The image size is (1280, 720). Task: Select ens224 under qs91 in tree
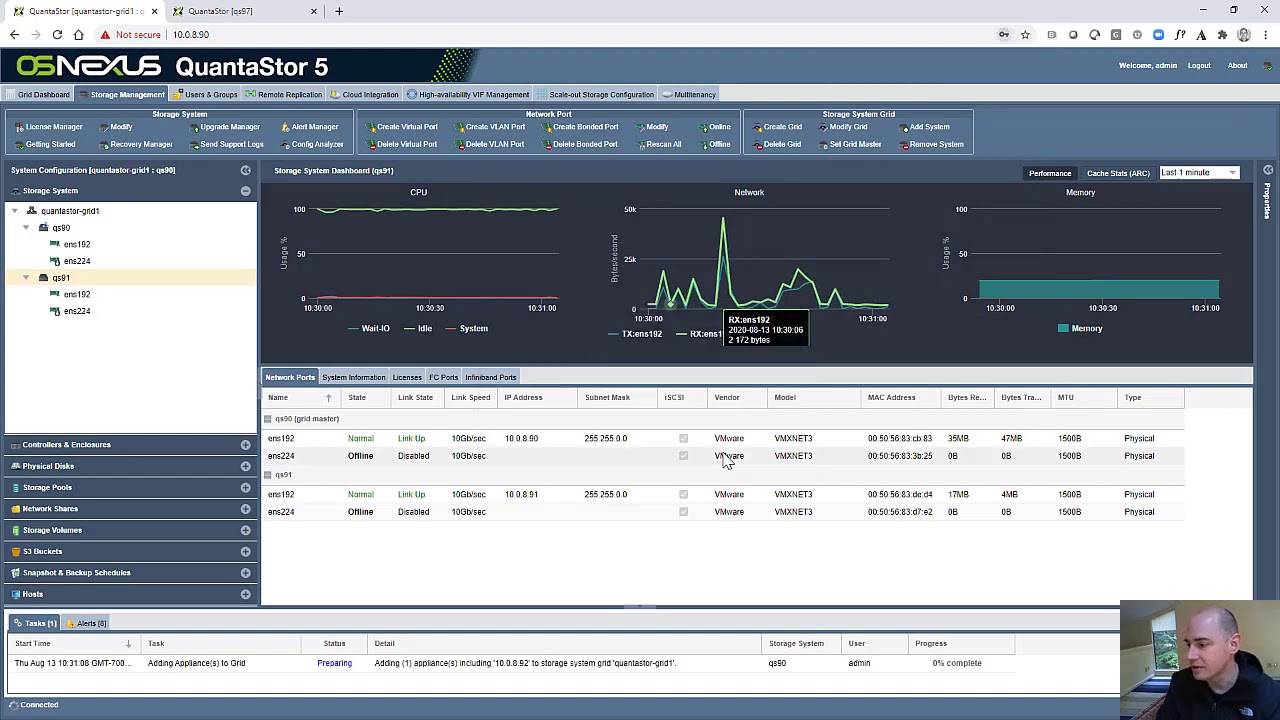point(76,311)
